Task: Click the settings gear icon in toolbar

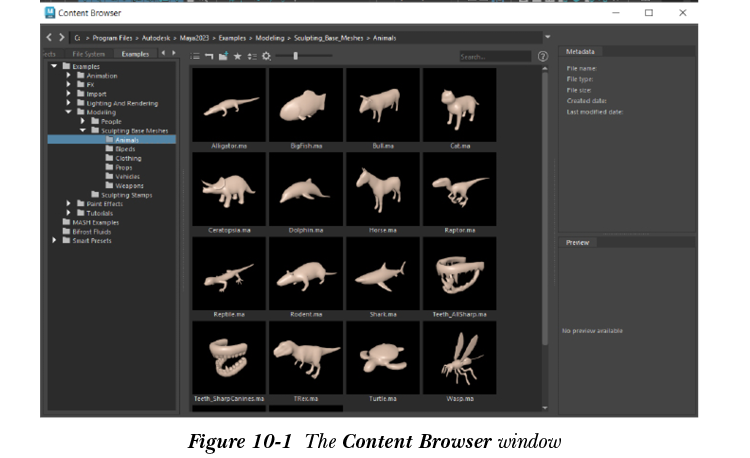Action: (266, 57)
